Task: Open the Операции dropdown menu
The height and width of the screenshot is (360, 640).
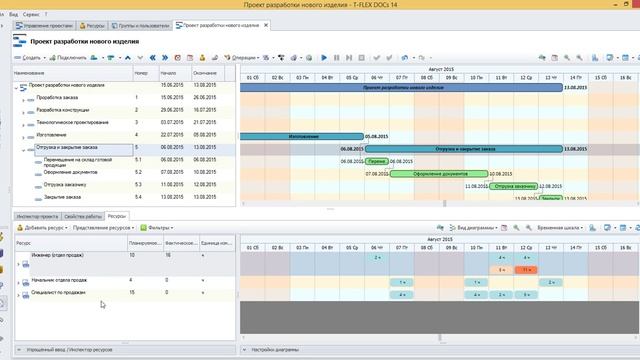Action: (x=242, y=58)
